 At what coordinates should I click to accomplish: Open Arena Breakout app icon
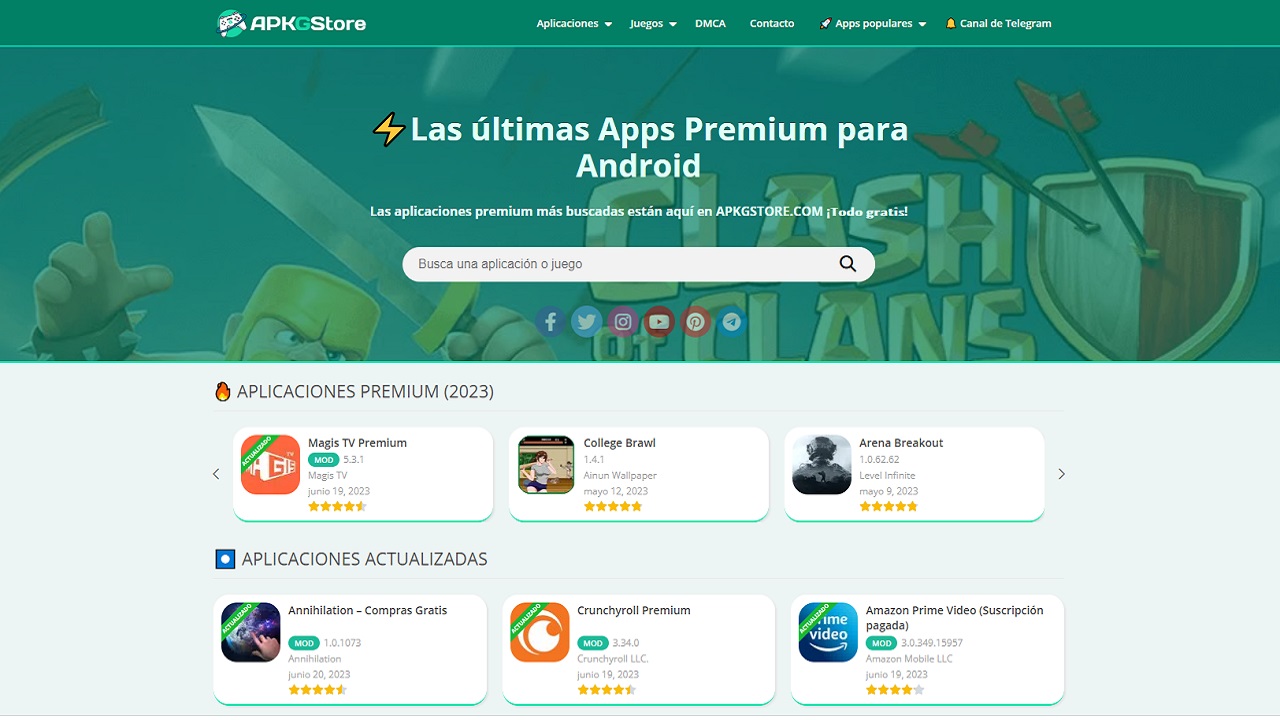(822, 465)
